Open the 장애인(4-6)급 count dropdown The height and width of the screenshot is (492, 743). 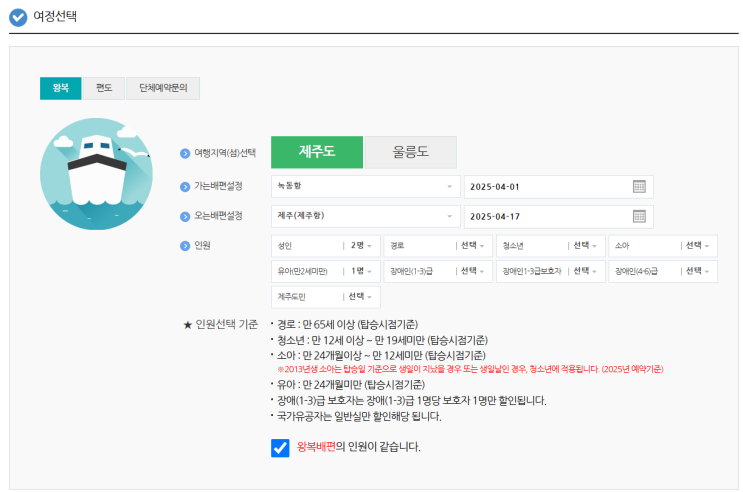(x=663, y=272)
